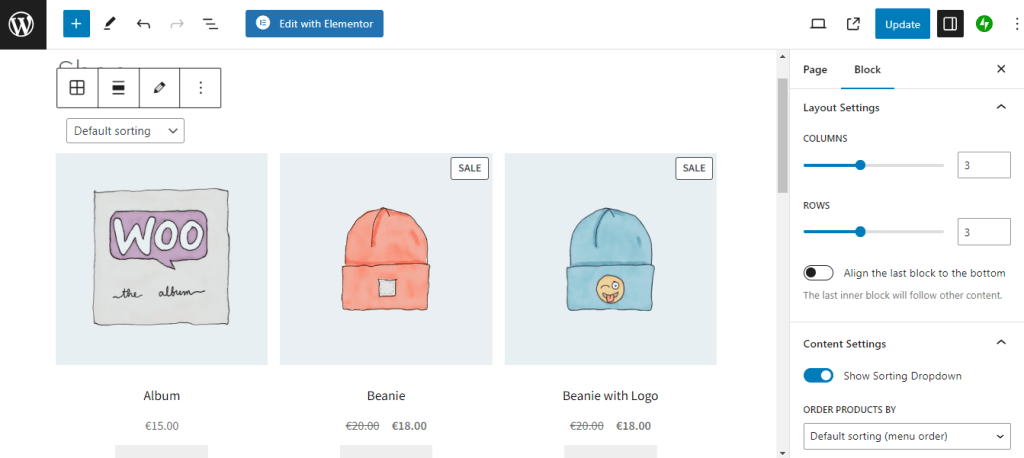Viewport: 1024px width, 458px height.
Task: Open block options three-dot menu
Action: click(x=200, y=88)
